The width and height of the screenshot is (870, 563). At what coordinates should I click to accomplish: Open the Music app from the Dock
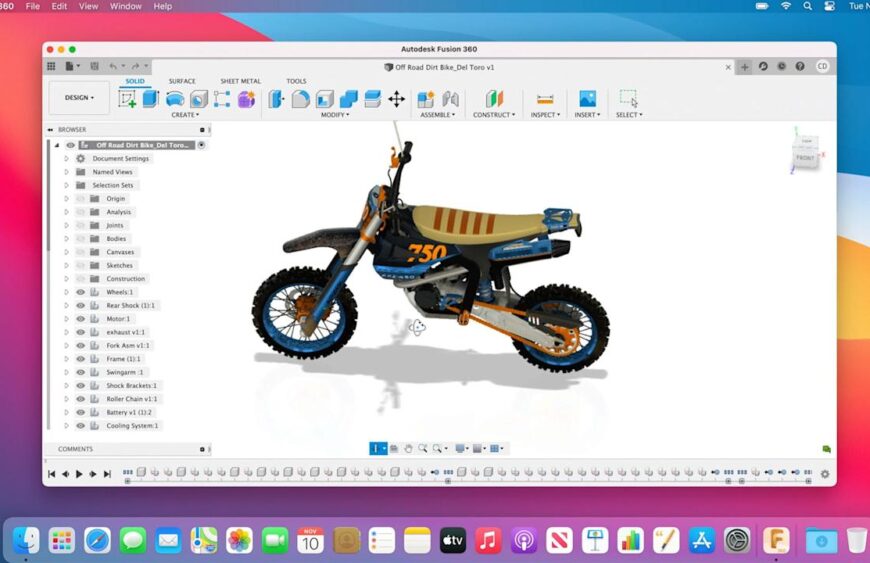click(488, 540)
